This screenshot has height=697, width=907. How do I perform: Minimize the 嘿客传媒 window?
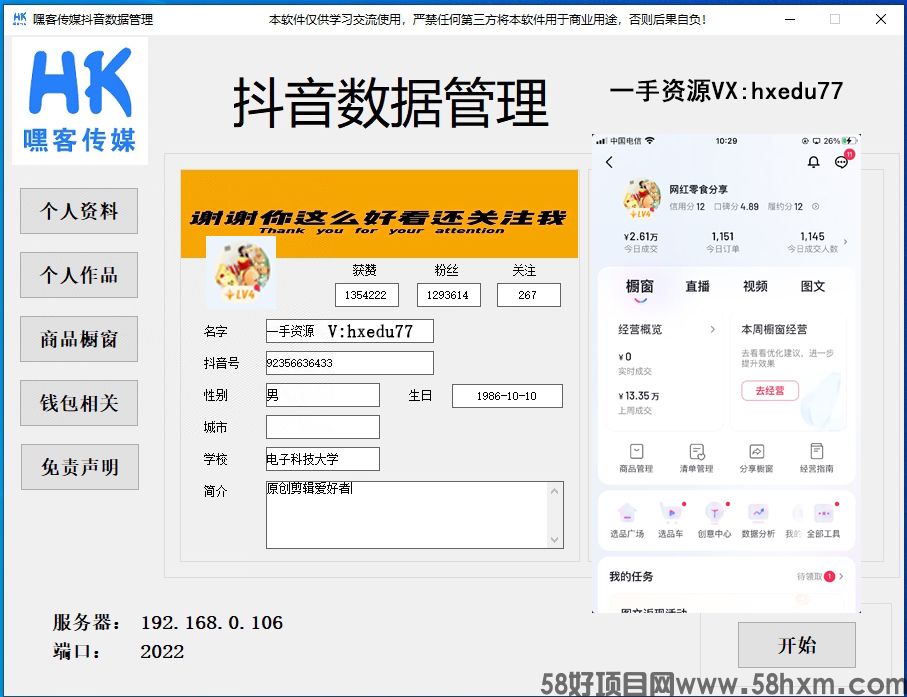pyautogui.click(x=790, y=19)
